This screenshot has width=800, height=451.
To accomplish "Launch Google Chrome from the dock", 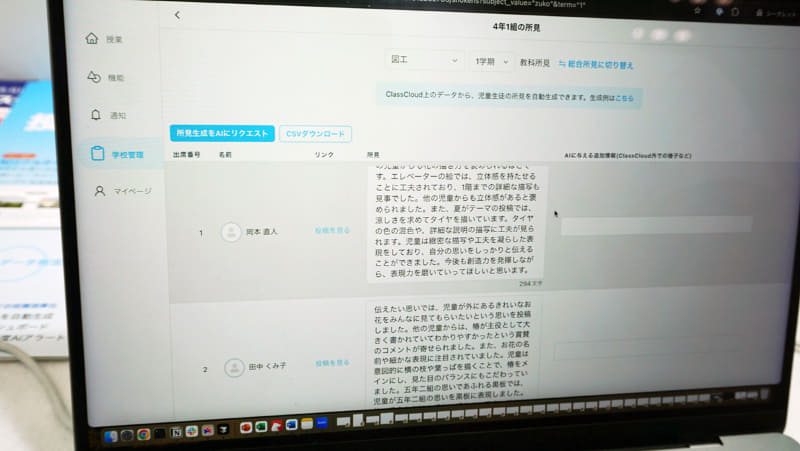I will click(x=143, y=434).
